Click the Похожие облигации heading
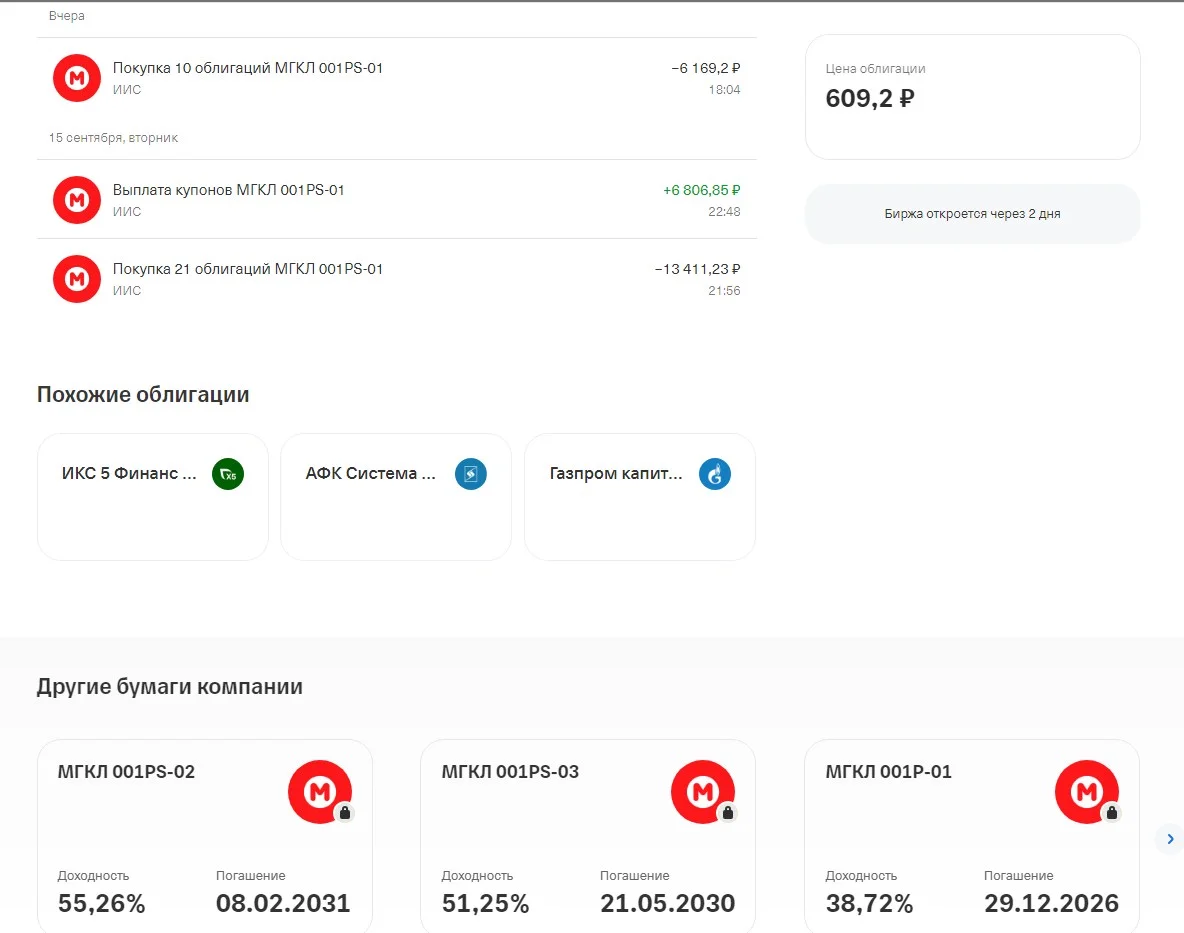This screenshot has width=1184, height=933. [143, 395]
